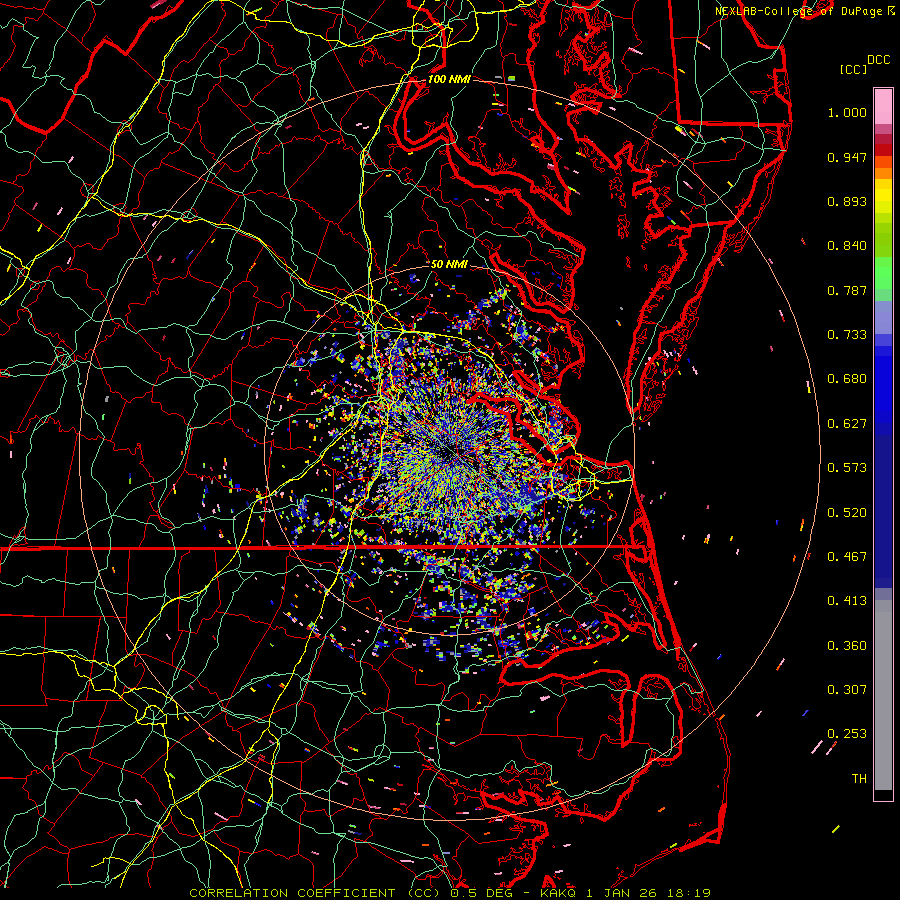Viewport: 900px width, 900px height.
Task: Click the 0.787 legend value
Action: pos(847,290)
